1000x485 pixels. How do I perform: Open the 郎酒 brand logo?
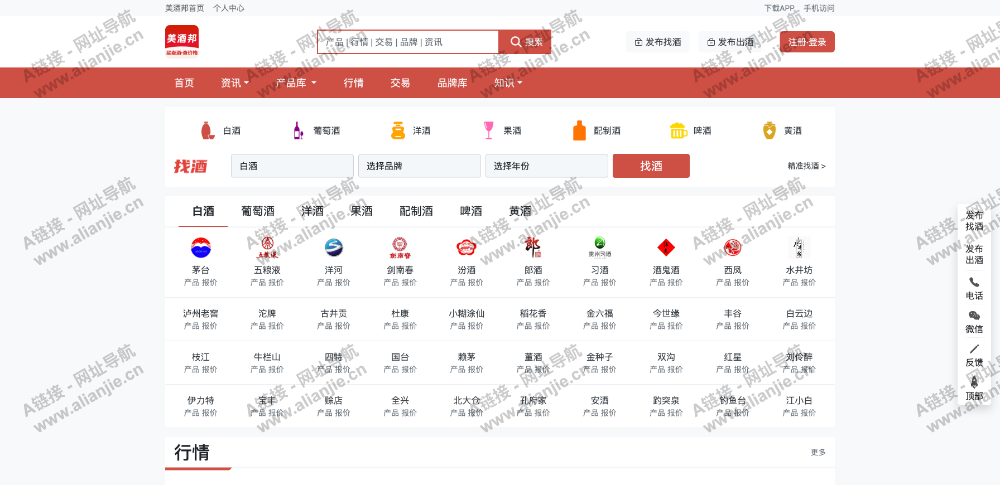[533, 248]
